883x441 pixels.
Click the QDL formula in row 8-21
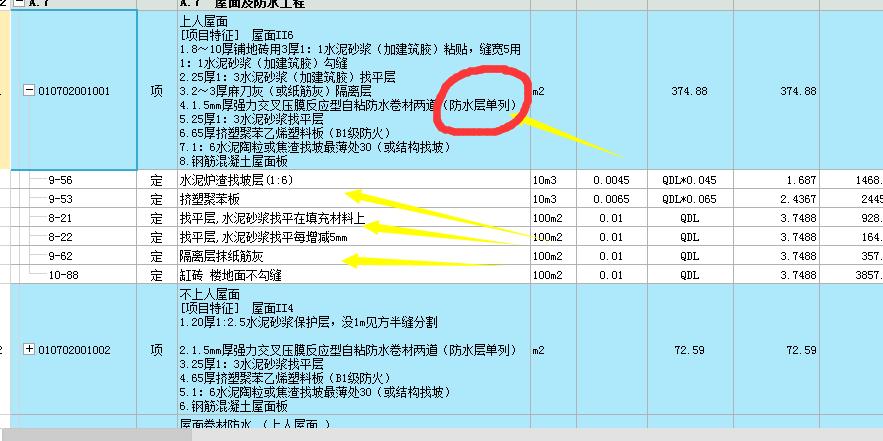tap(690, 219)
